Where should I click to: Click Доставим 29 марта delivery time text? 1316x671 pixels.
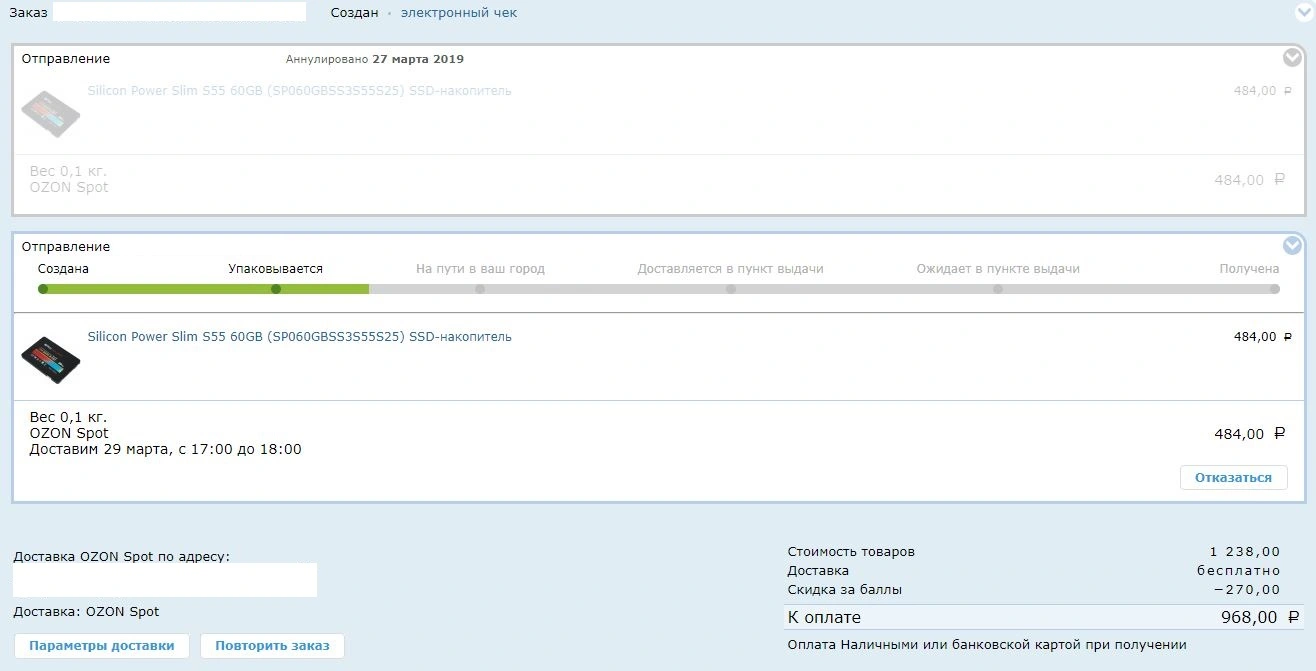(x=166, y=450)
